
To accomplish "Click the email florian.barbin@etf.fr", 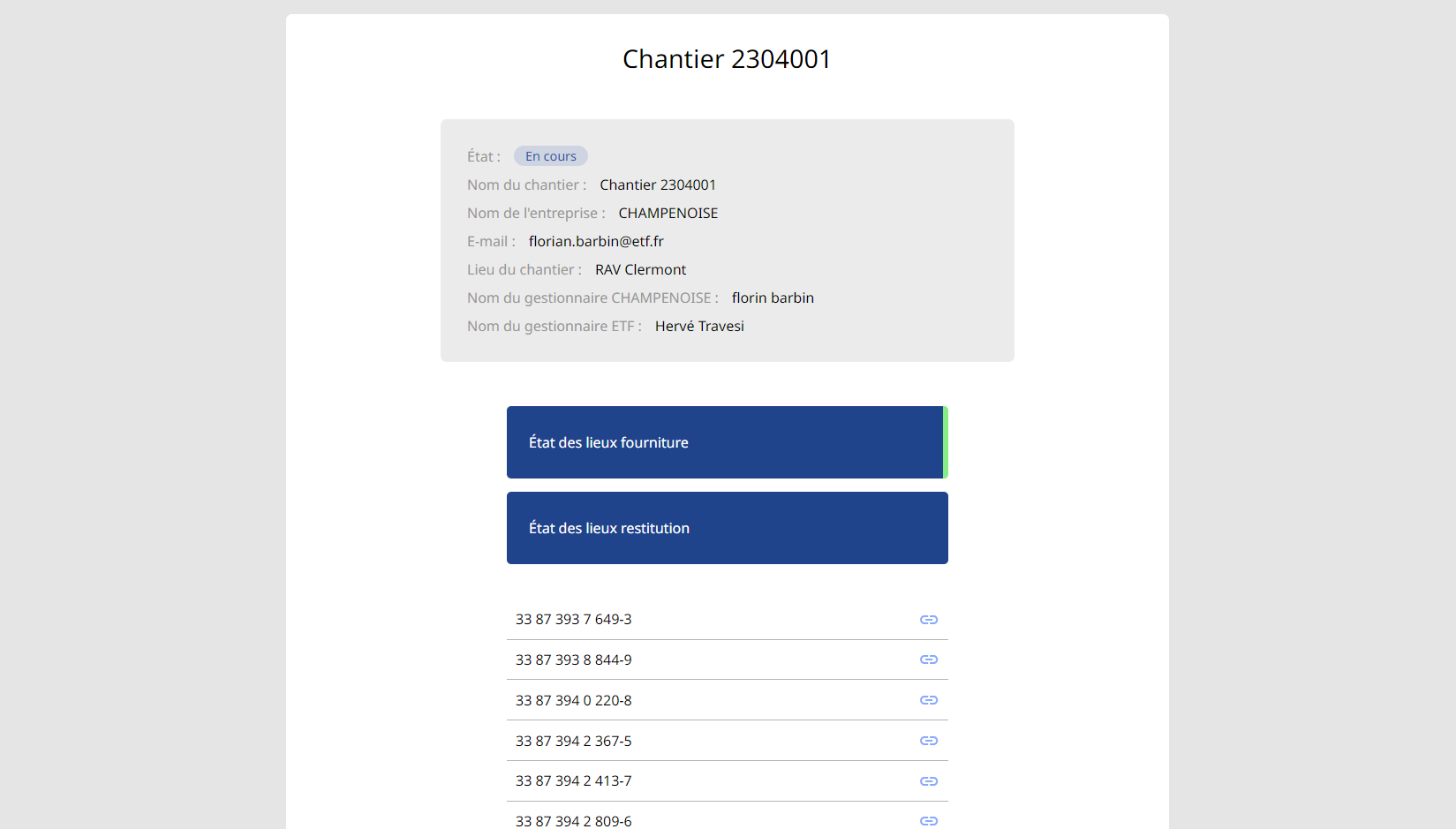I will pyautogui.click(x=596, y=241).
